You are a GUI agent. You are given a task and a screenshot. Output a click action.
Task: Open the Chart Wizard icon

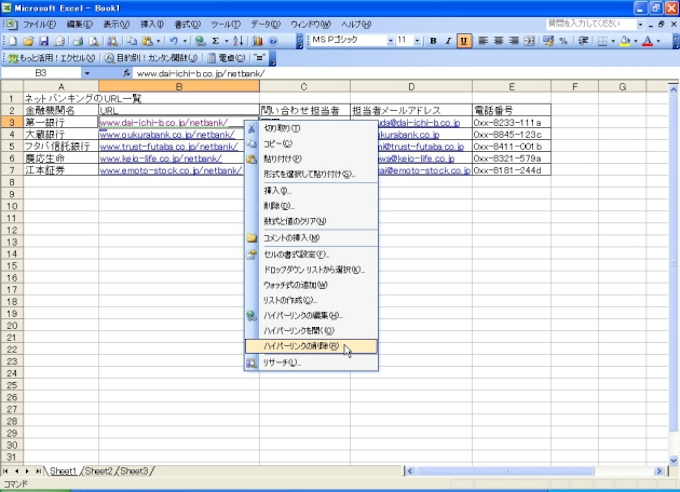pyautogui.click(x=258, y=41)
